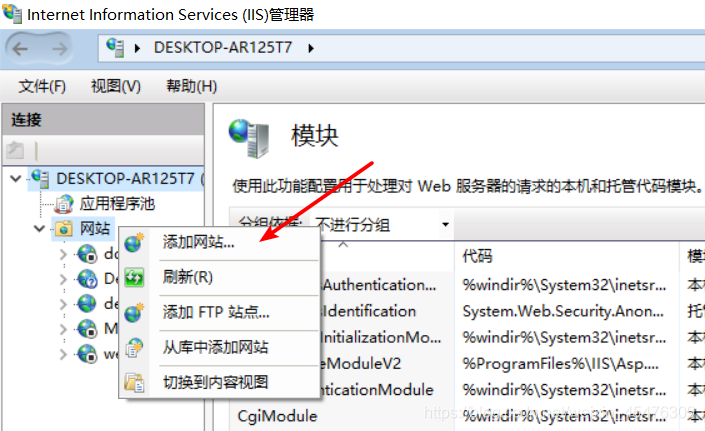Click the 应用程序池 application pool icon
The width and height of the screenshot is (705, 431).
pyautogui.click(x=64, y=204)
